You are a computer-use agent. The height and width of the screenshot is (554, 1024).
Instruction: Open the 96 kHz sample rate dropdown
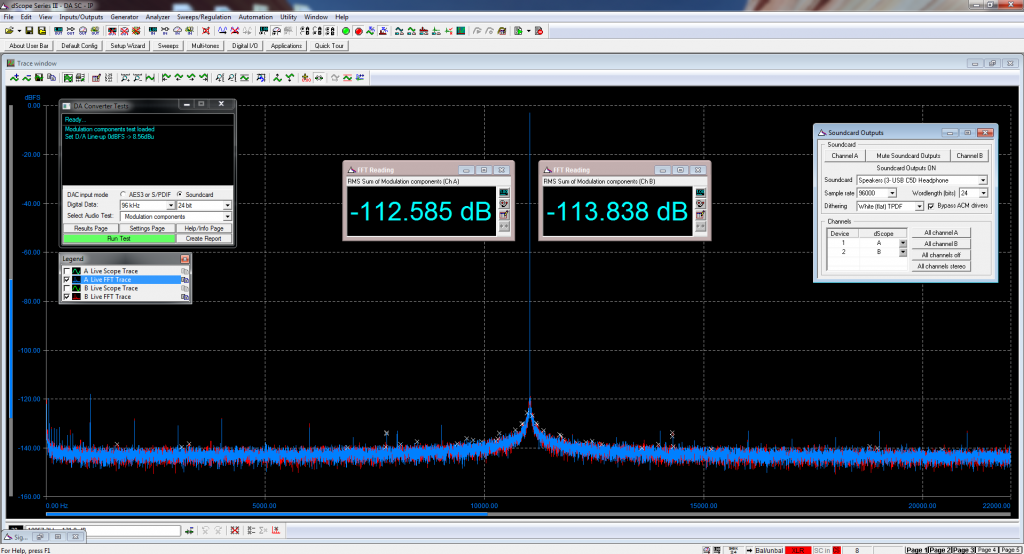[x=170, y=206]
